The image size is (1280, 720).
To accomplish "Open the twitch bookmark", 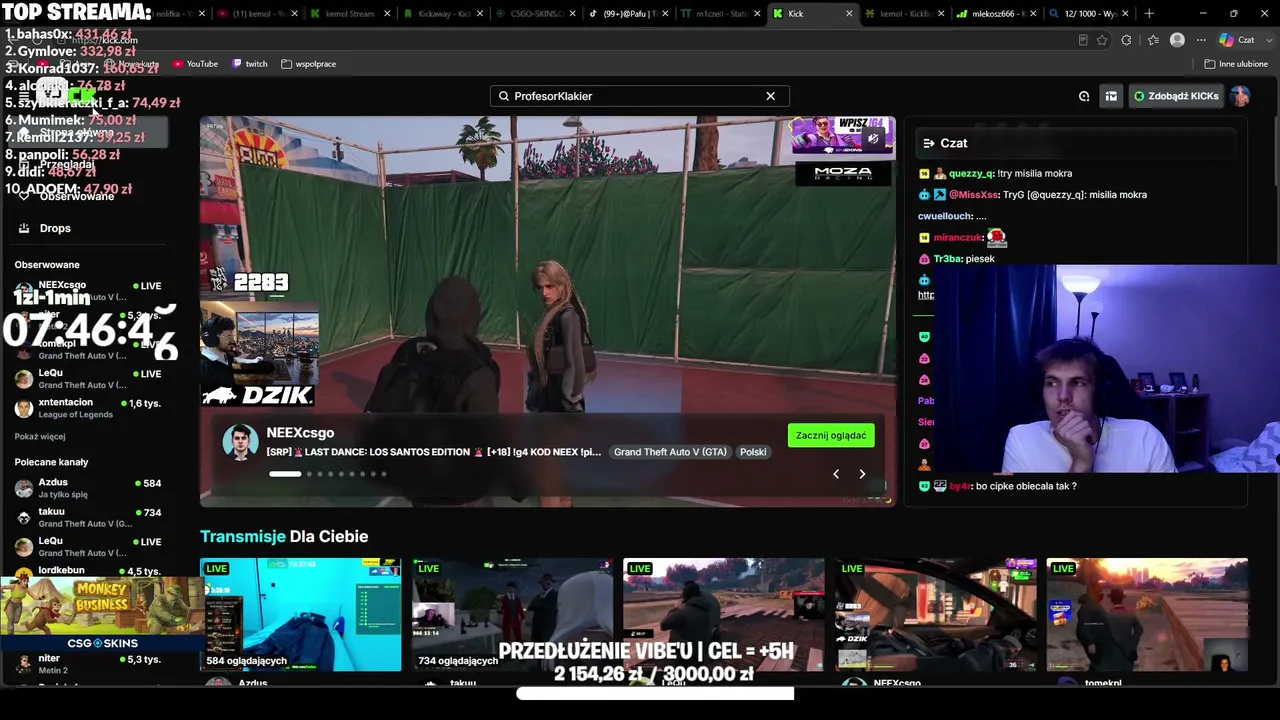I will [249, 64].
